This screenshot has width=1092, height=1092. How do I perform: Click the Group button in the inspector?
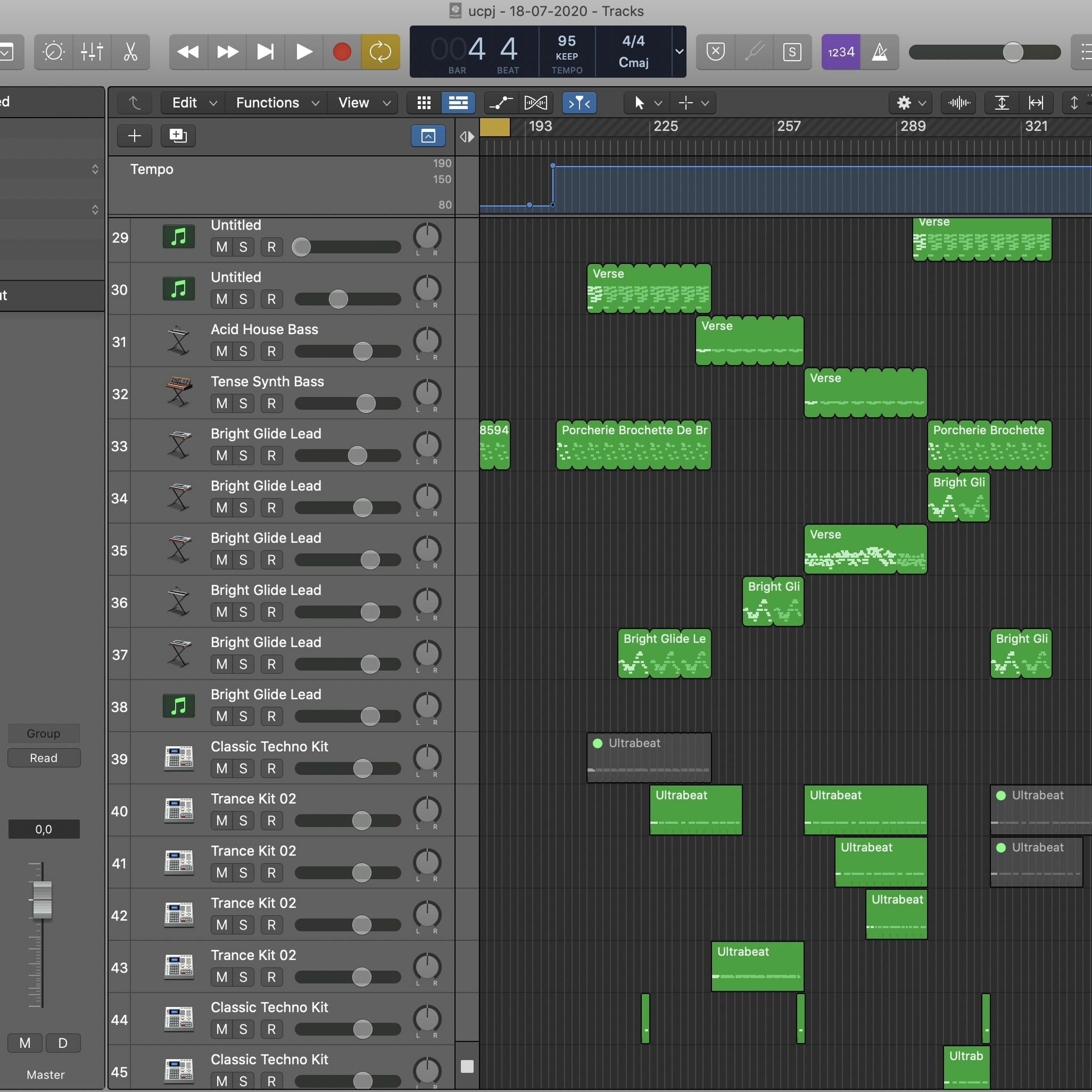44,733
